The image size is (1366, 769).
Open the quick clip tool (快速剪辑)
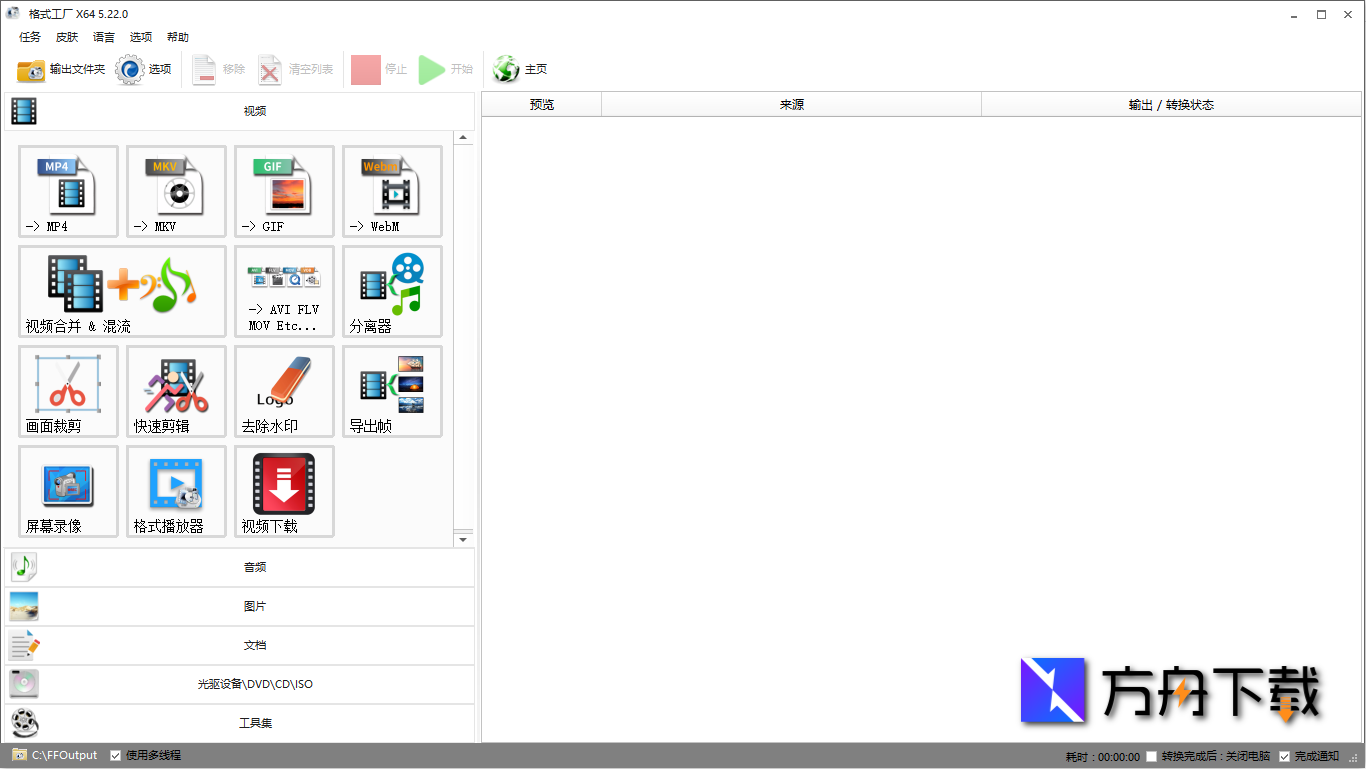176,391
